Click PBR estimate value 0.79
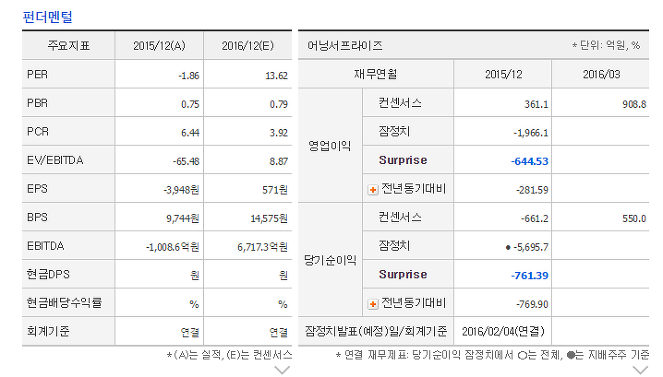 pyautogui.click(x=279, y=104)
